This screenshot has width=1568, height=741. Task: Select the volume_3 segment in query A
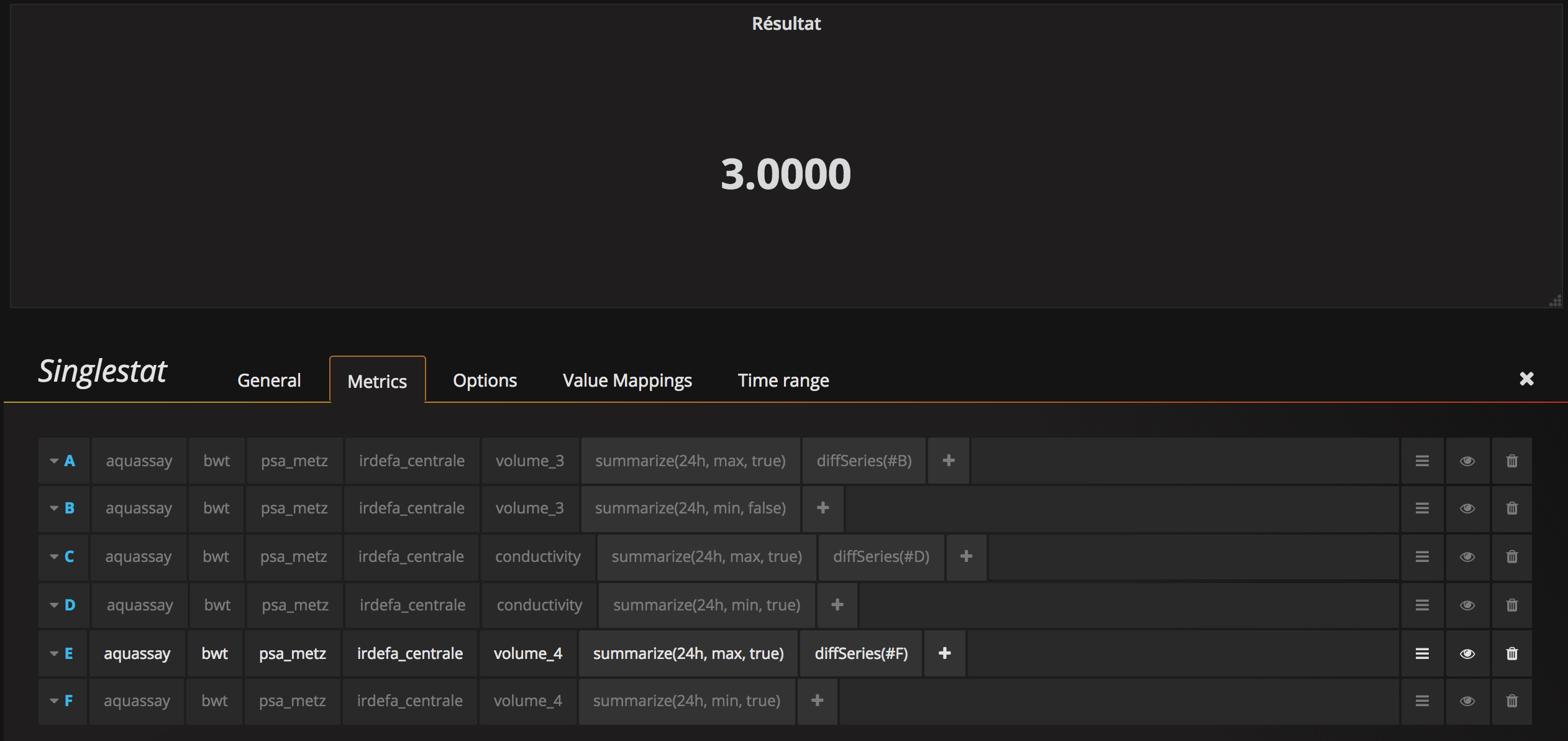click(x=529, y=461)
